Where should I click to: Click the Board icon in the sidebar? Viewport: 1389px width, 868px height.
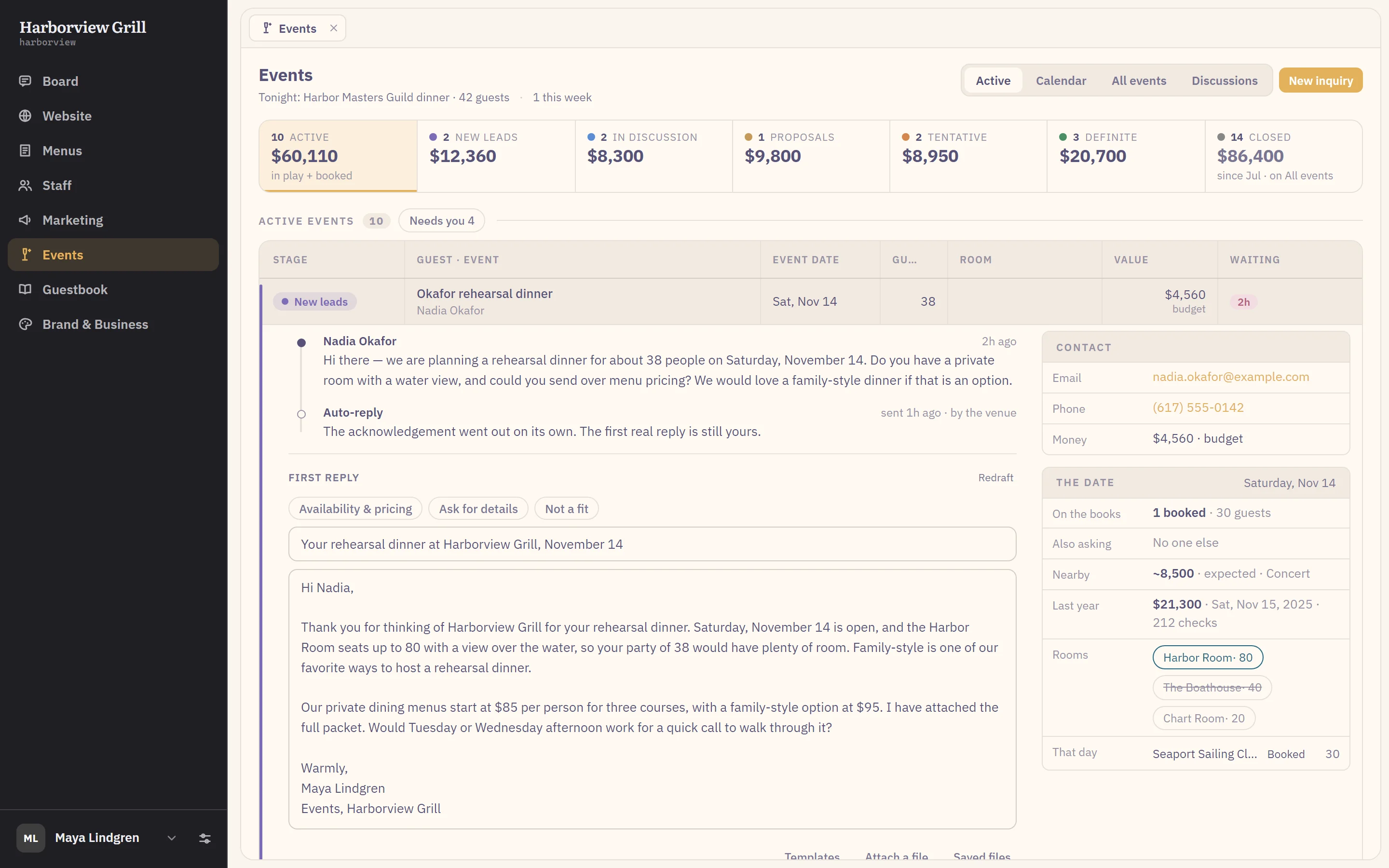pos(25,81)
